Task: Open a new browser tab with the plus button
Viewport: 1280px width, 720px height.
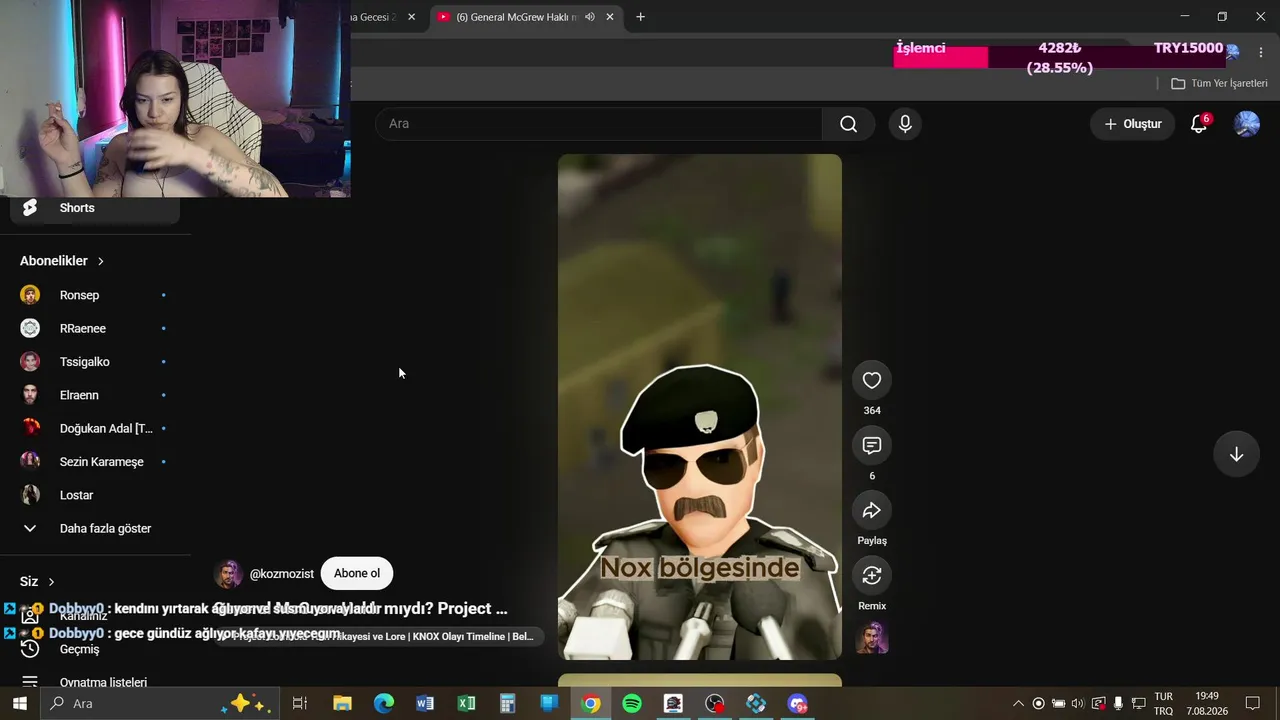Action: pos(640,17)
